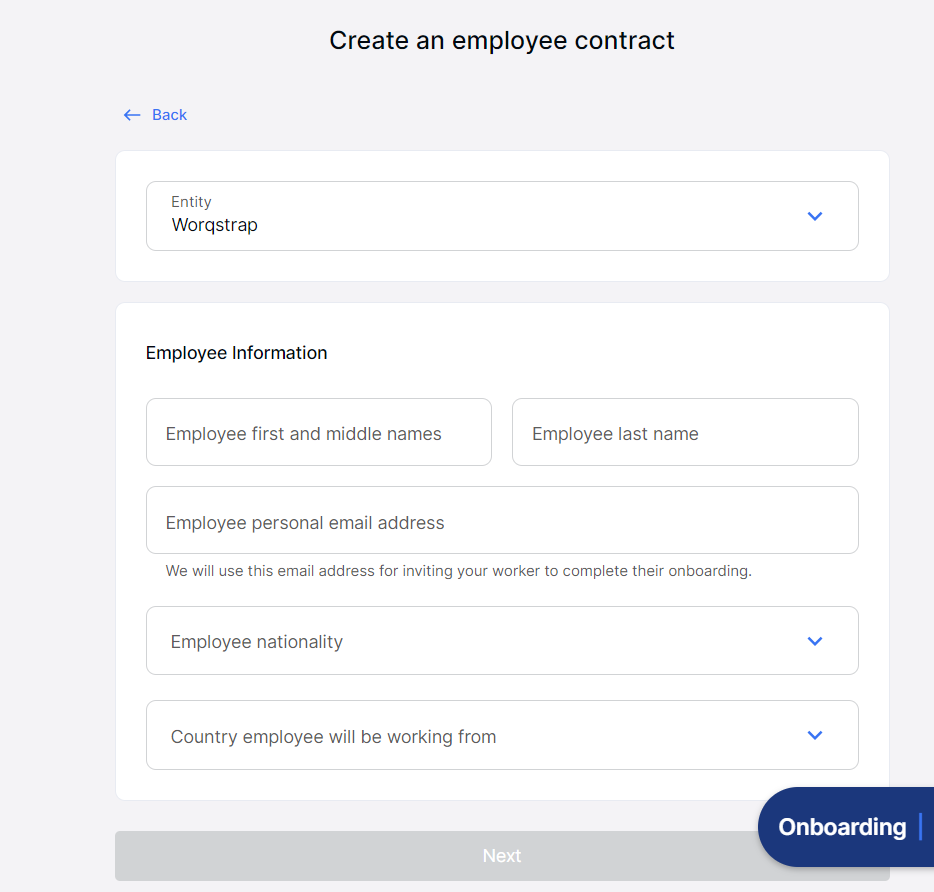Image resolution: width=934 pixels, height=892 pixels.
Task: Focus the Employee personal email address field
Action: click(501, 521)
